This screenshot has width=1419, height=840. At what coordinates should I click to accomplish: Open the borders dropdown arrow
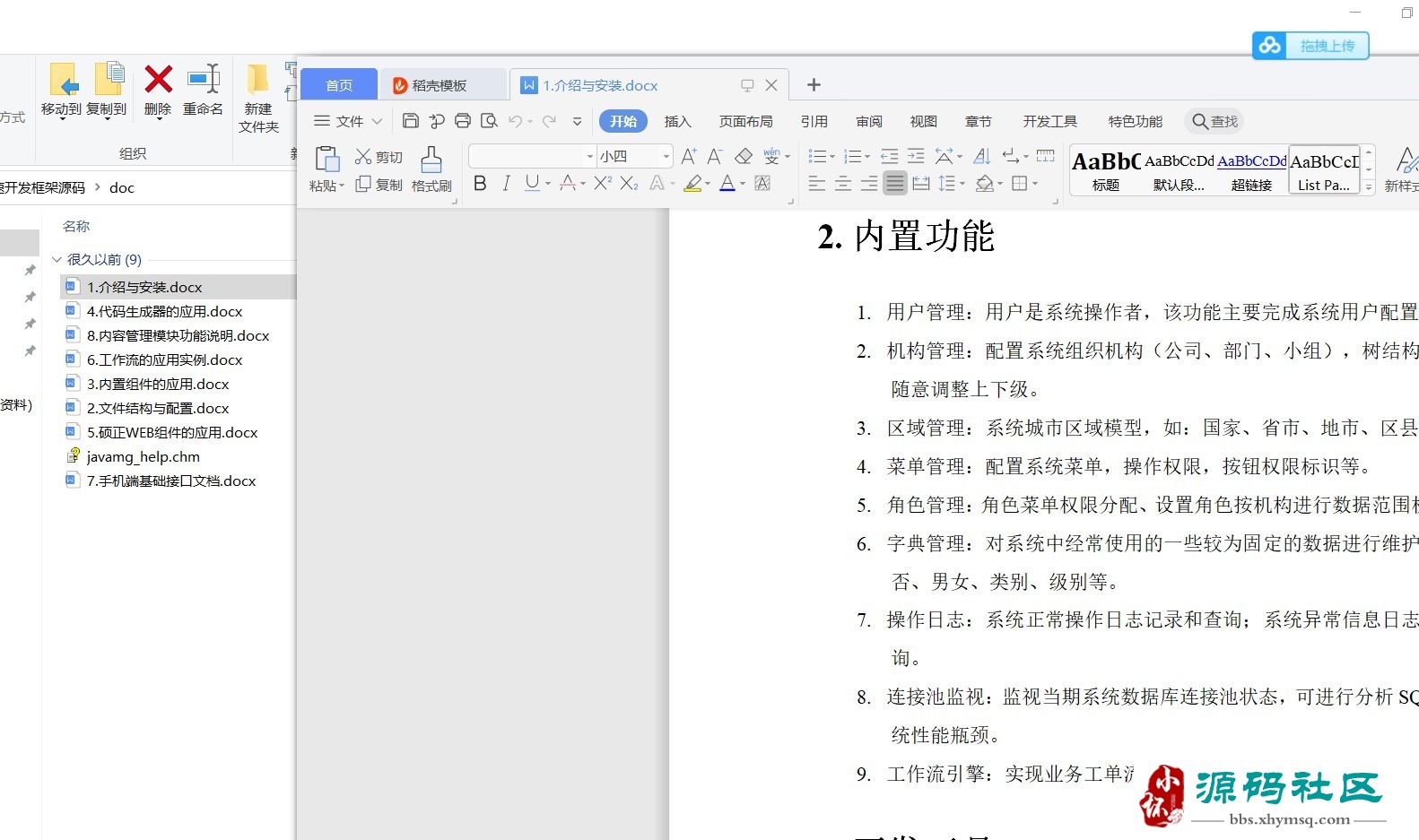(1034, 184)
